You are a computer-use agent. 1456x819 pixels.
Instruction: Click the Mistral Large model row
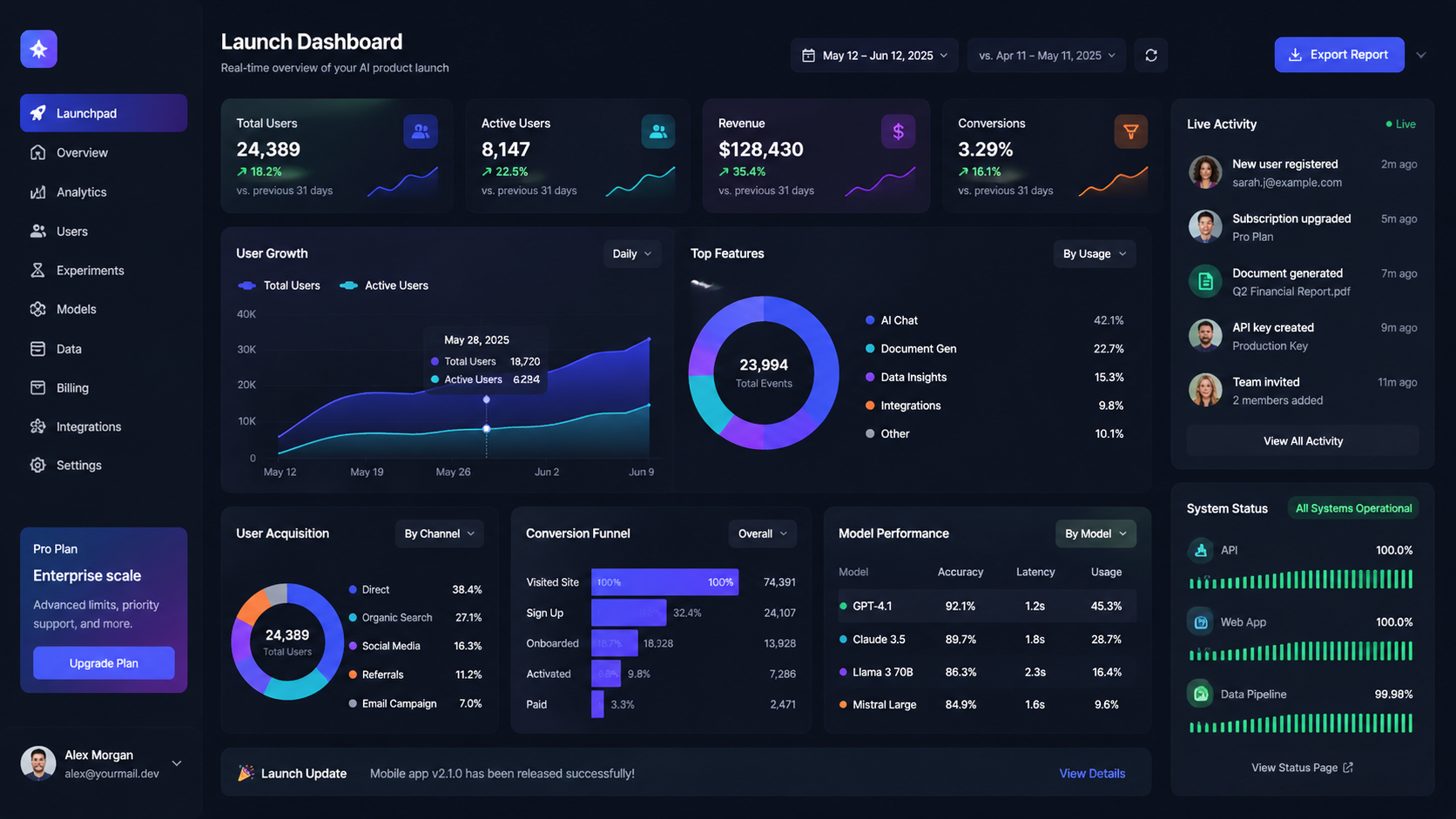[987, 704]
